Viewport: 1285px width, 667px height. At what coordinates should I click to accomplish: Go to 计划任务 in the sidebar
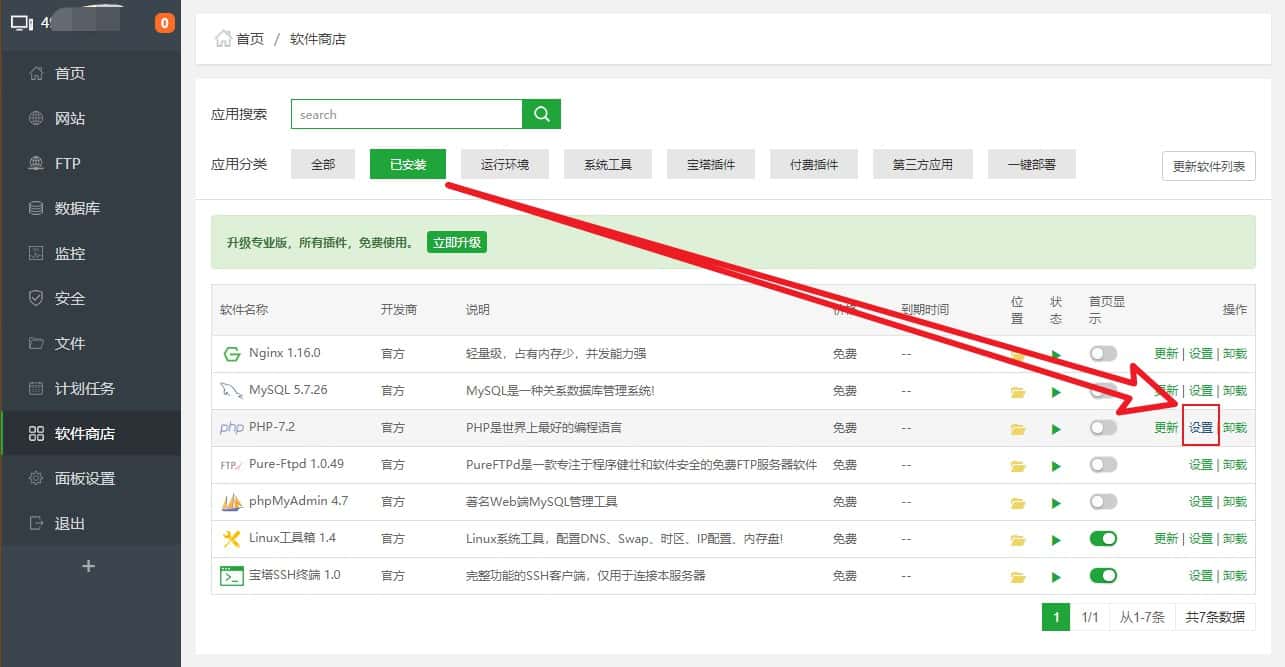click(x=84, y=388)
